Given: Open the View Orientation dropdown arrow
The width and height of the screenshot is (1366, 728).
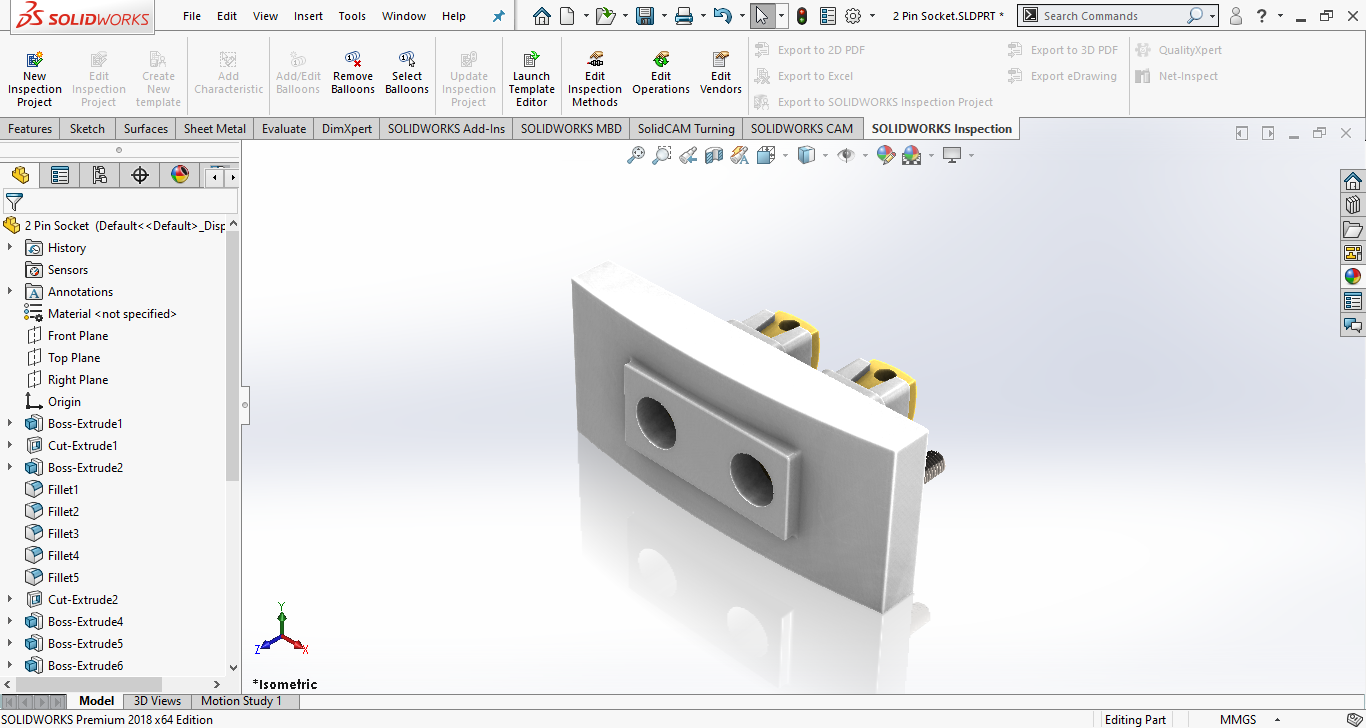Looking at the screenshot, I should (785, 155).
